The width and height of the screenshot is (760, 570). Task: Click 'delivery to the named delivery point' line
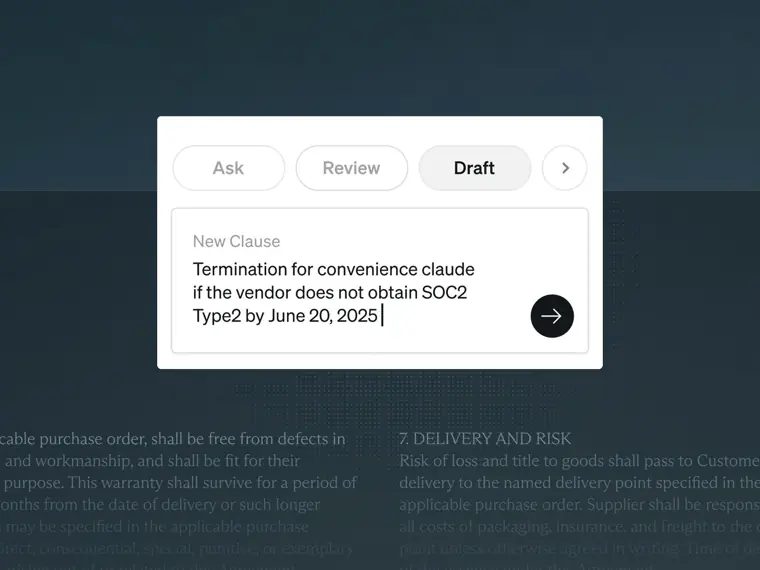(579, 483)
